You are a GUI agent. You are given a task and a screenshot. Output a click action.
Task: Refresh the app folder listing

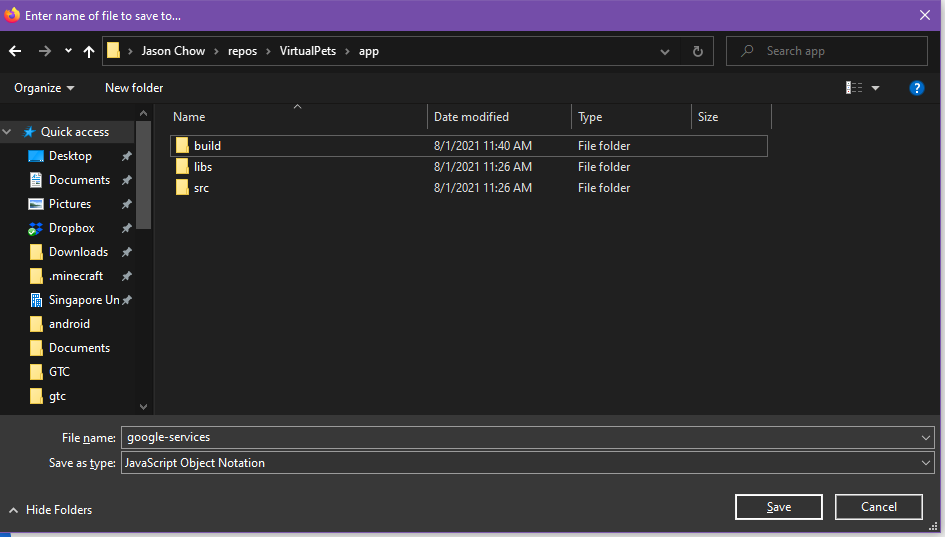(697, 51)
